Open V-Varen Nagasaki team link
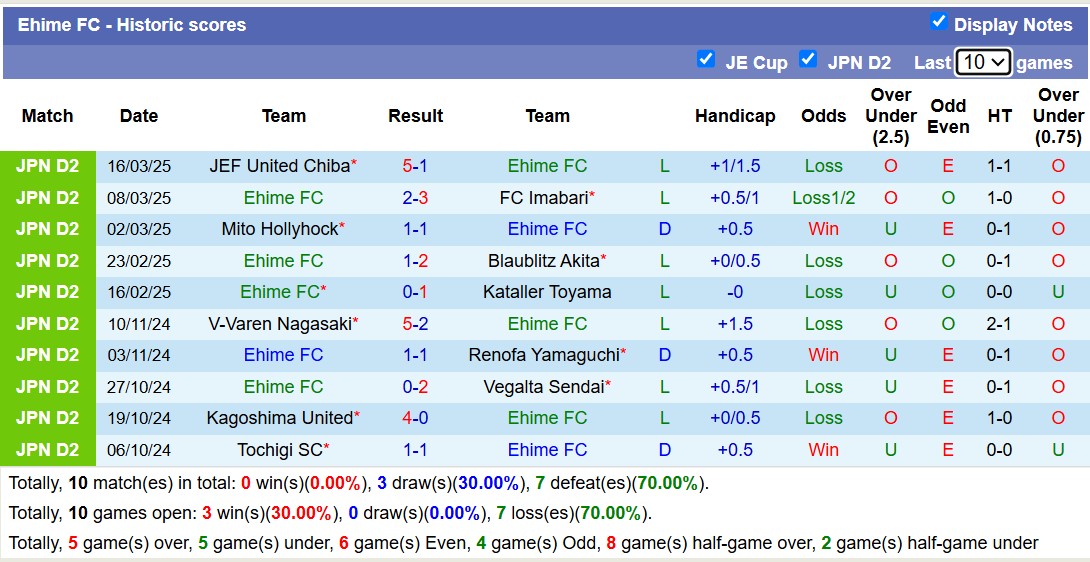 280,324
